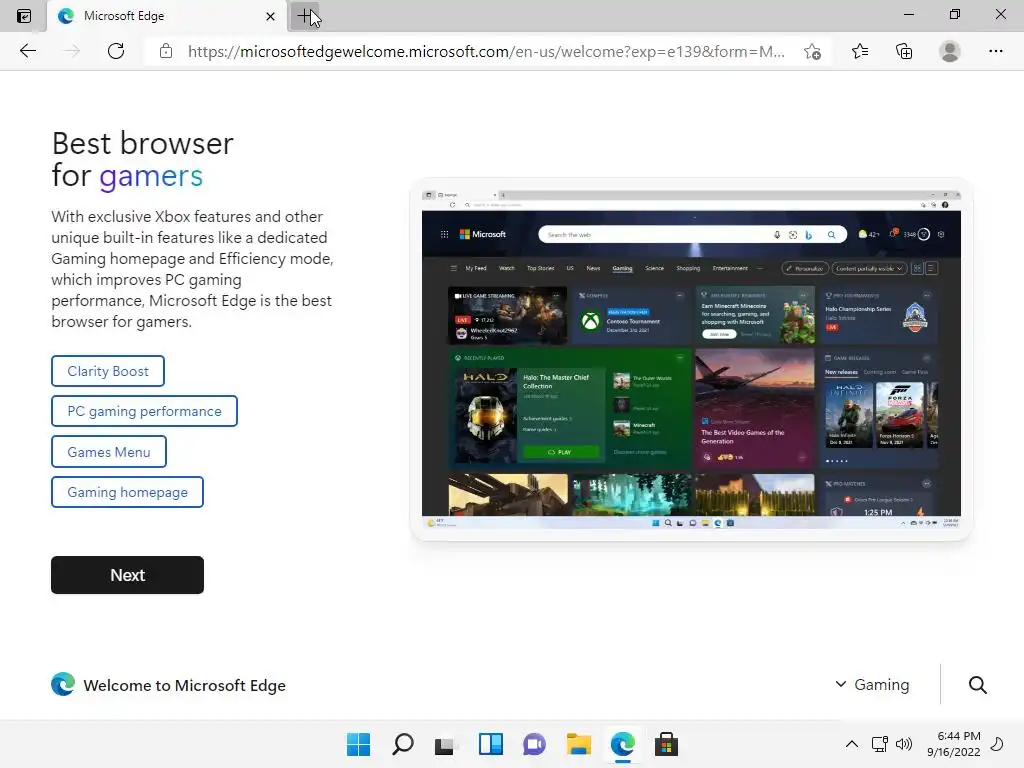Click the Welcome to Microsoft Edge text

coord(185,685)
